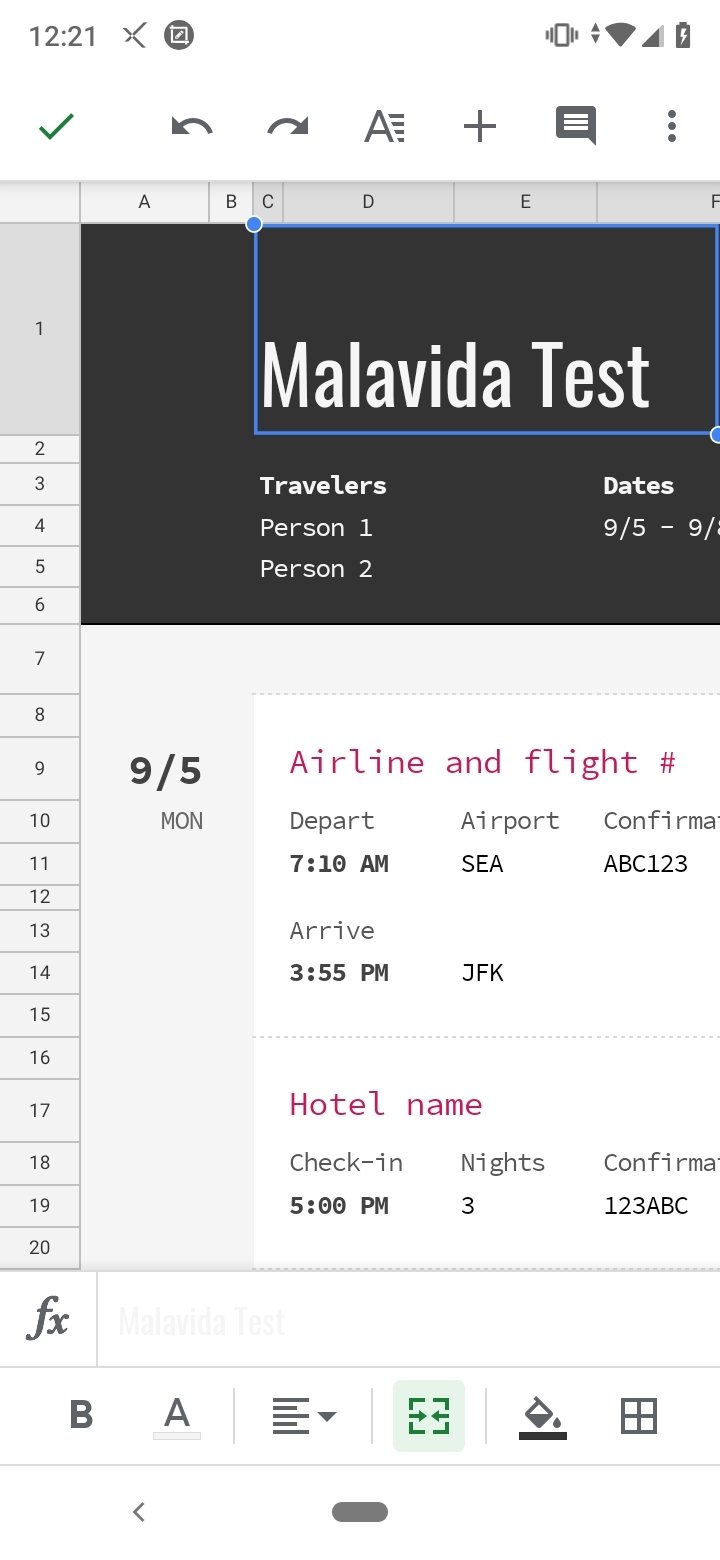This screenshot has height=1560, width=720.
Task: Undo the last action
Action: click(191, 127)
